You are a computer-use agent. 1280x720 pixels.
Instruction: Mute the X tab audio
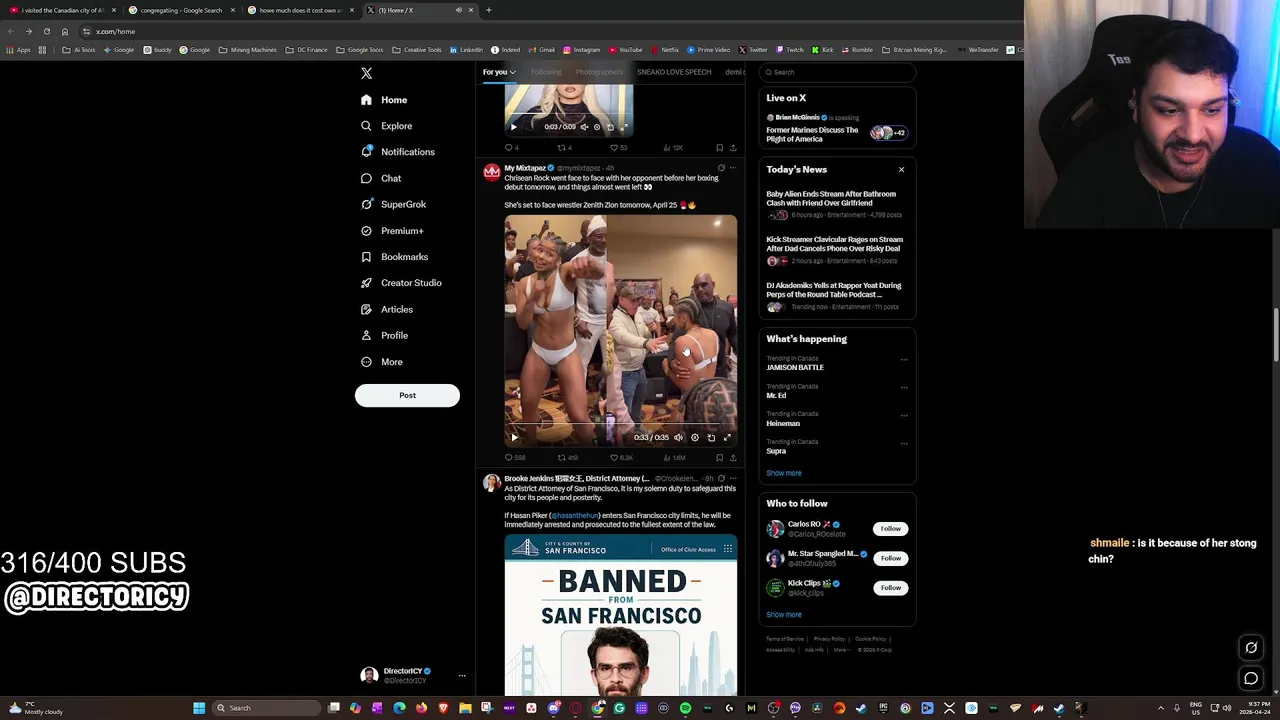point(459,10)
